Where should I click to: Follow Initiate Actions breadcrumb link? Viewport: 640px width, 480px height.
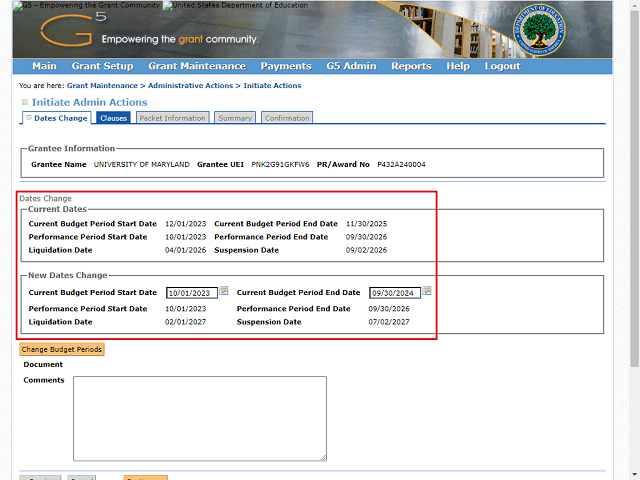(272, 86)
